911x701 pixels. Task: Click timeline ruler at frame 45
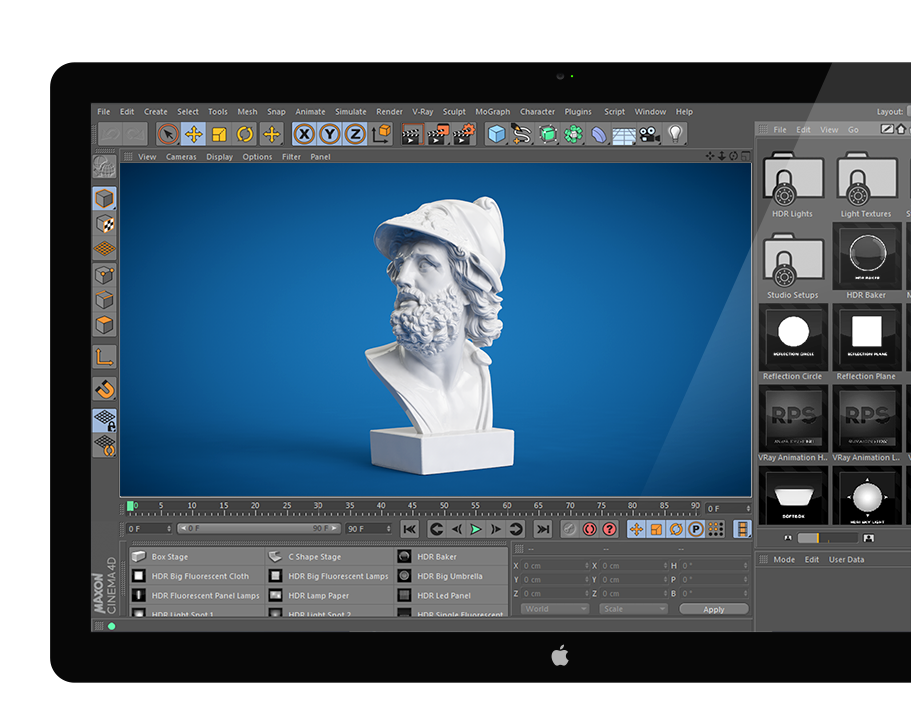click(x=412, y=508)
